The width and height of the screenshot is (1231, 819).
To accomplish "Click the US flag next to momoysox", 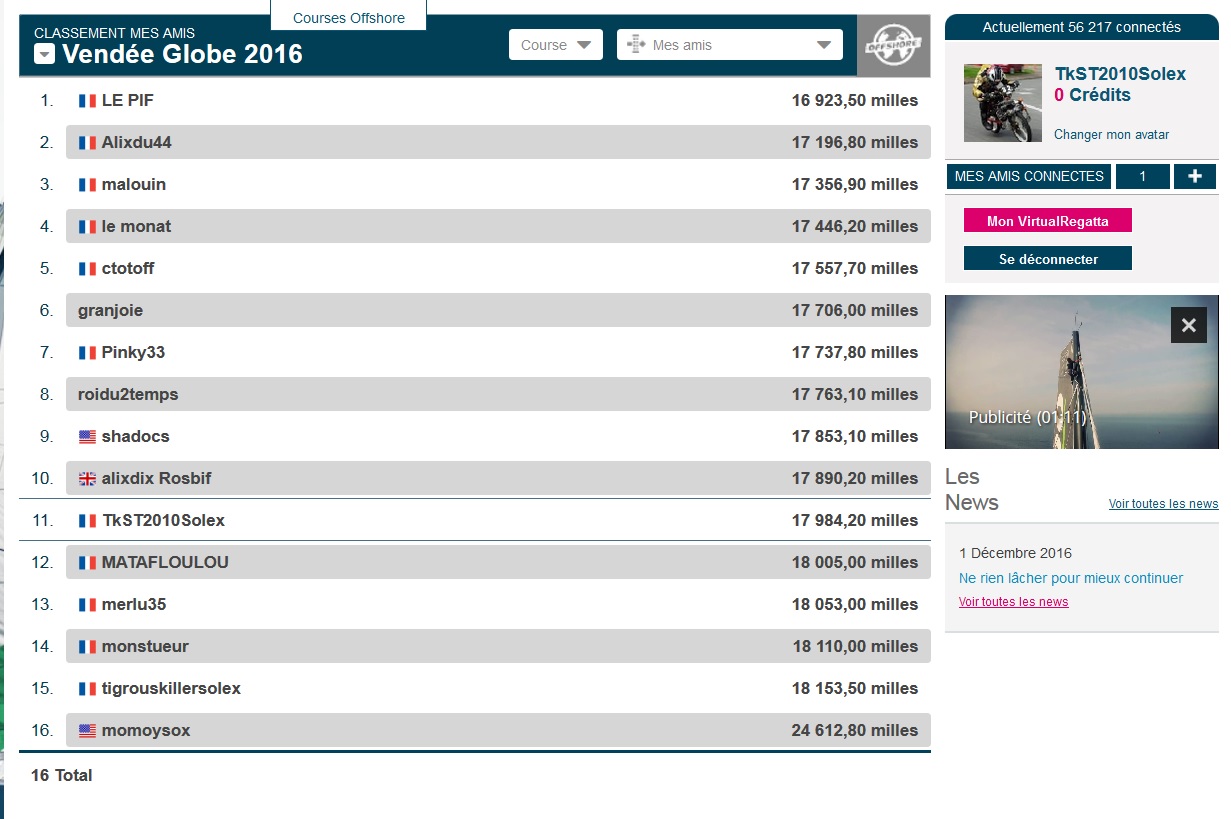I will [x=87, y=731].
